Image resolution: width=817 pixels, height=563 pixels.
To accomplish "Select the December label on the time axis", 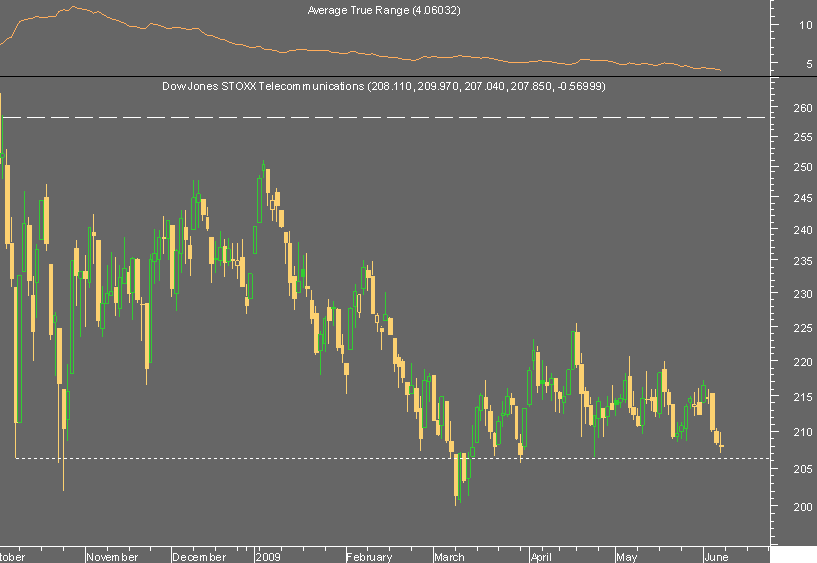I will click(x=199, y=557).
